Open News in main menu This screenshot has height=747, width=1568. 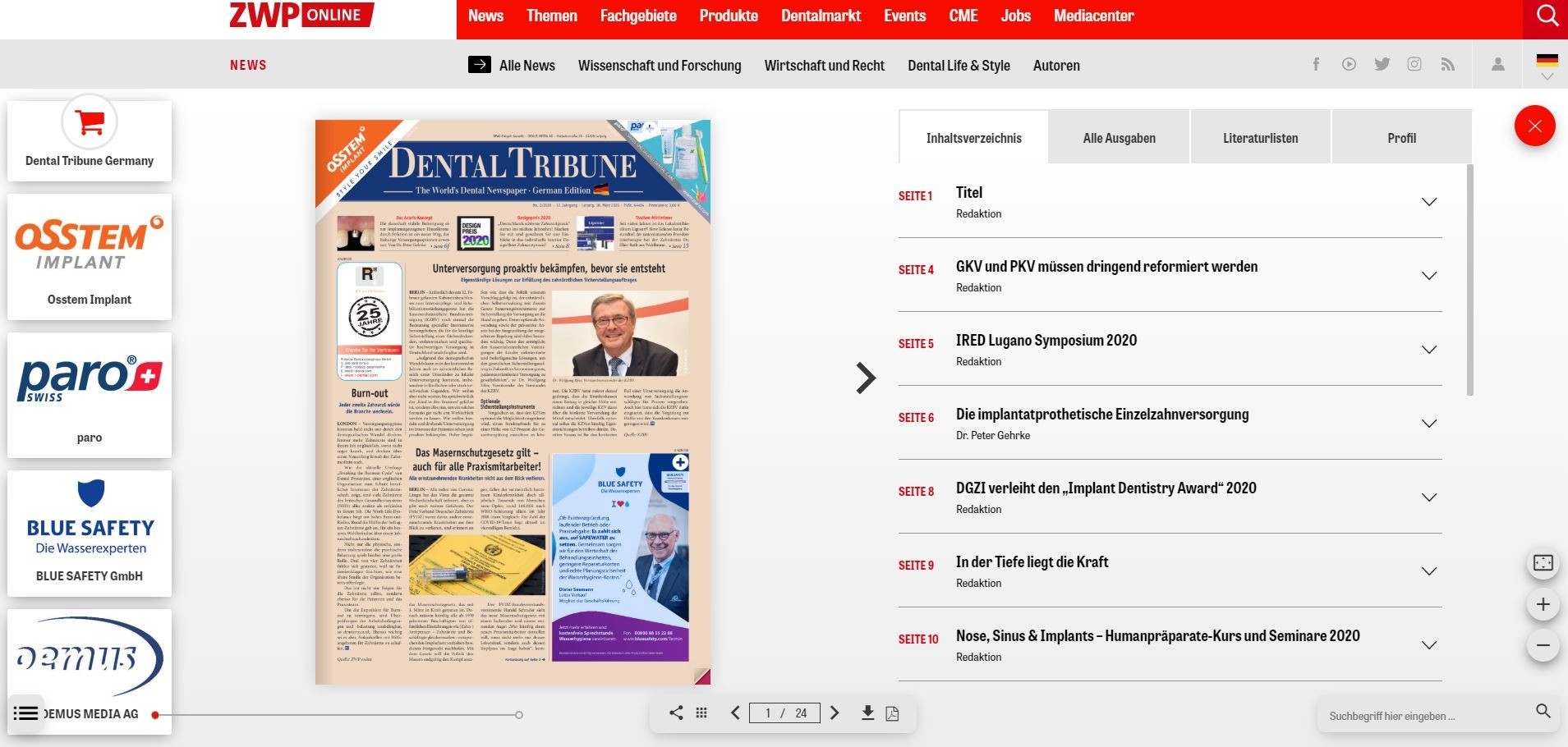(485, 16)
